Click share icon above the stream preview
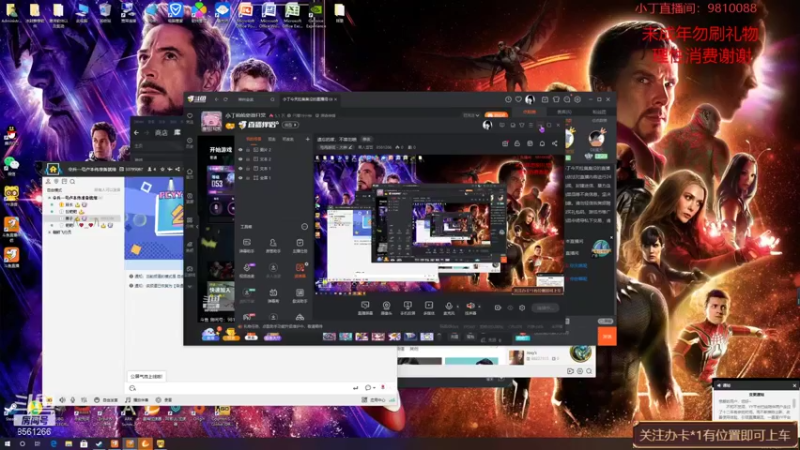800x450 pixels. pos(555,144)
